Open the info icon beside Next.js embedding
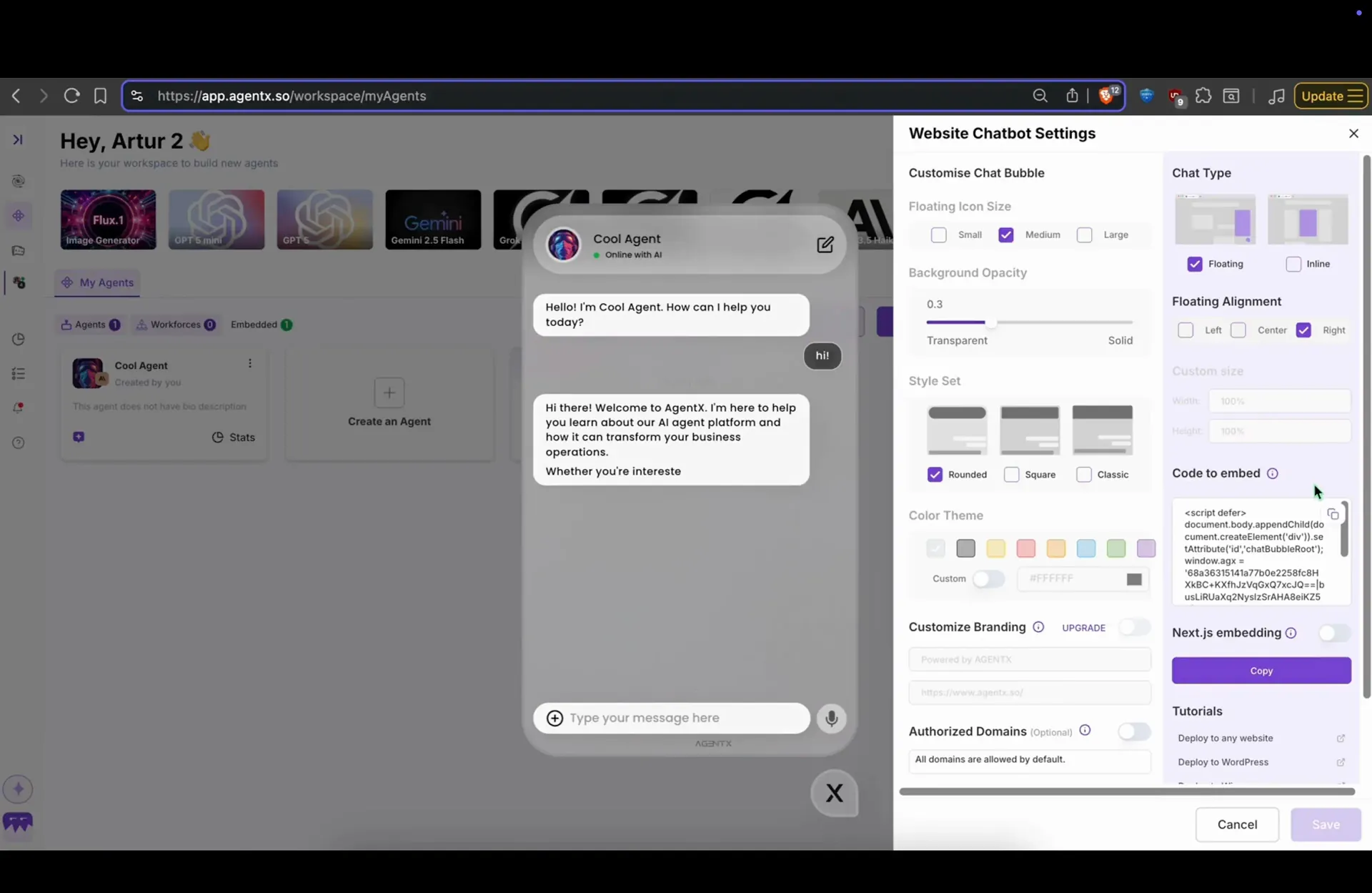1372x893 pixels. [x=1291, y=633]
